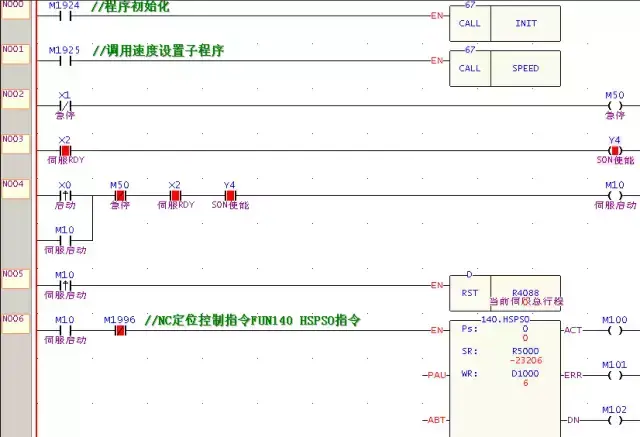The width and height of the screenshot is (640, 437).
Task: Click the ABT input label of HSPSO
Action: (x=436, y=420)
